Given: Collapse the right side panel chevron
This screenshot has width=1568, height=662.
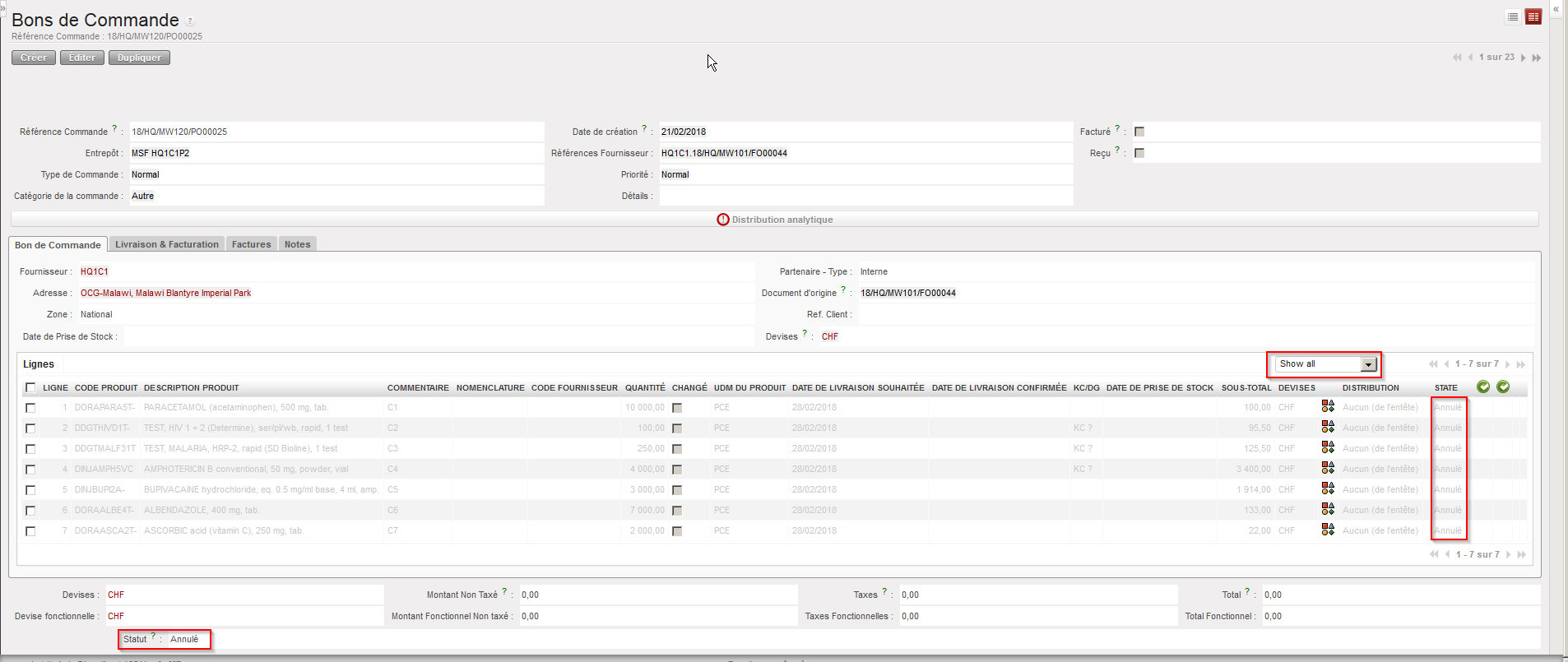Looking at the screenshot, I should click(x=1556, y=9).
